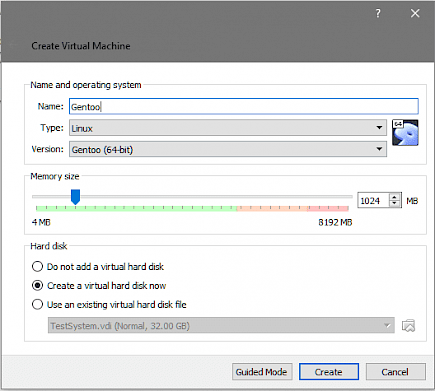Close the Create Virtual Machine dialog
435x391 pixels.
click(x=415, y=13)
